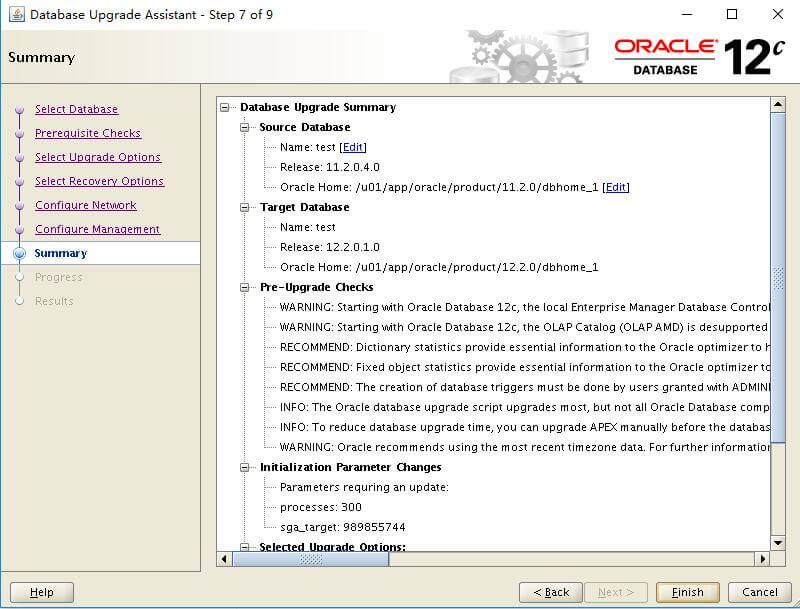Click the vertical scrollbar down arrow
This screenshot has width=800, height=609.
click(x=778, y=543)
